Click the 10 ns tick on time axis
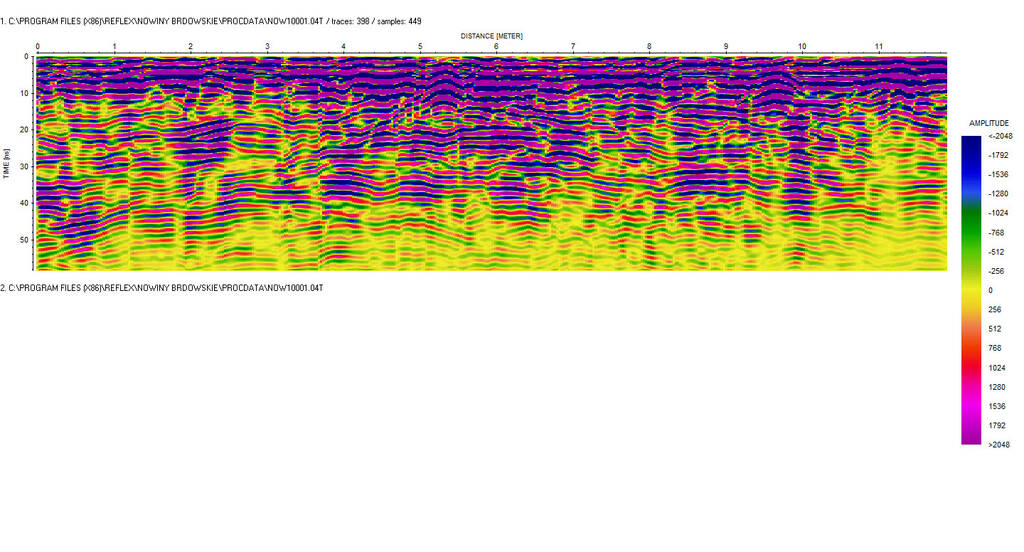 (22, 93)
